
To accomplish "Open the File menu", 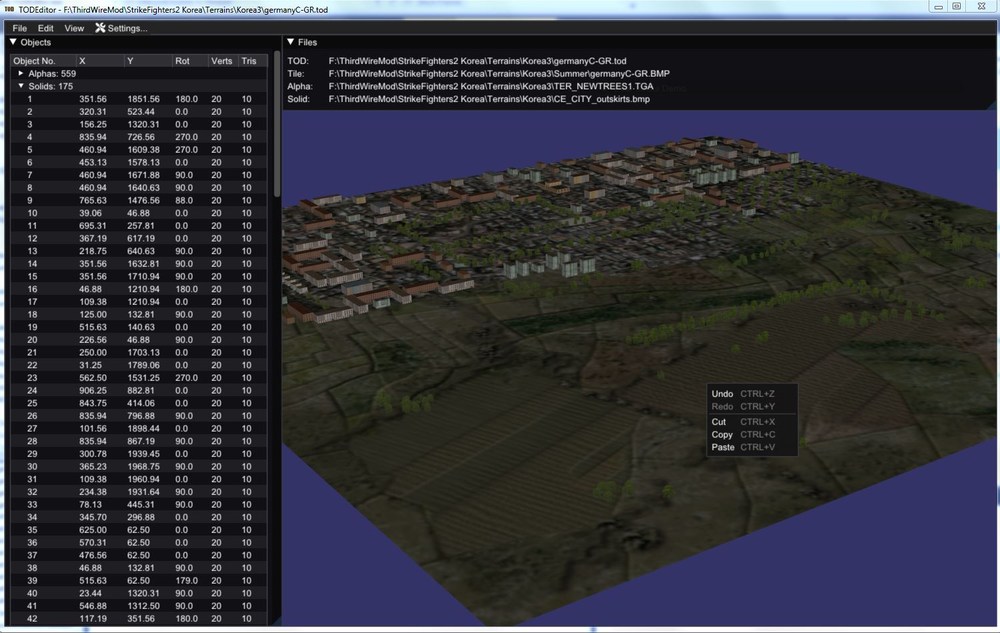I will (x=20, y=28).
